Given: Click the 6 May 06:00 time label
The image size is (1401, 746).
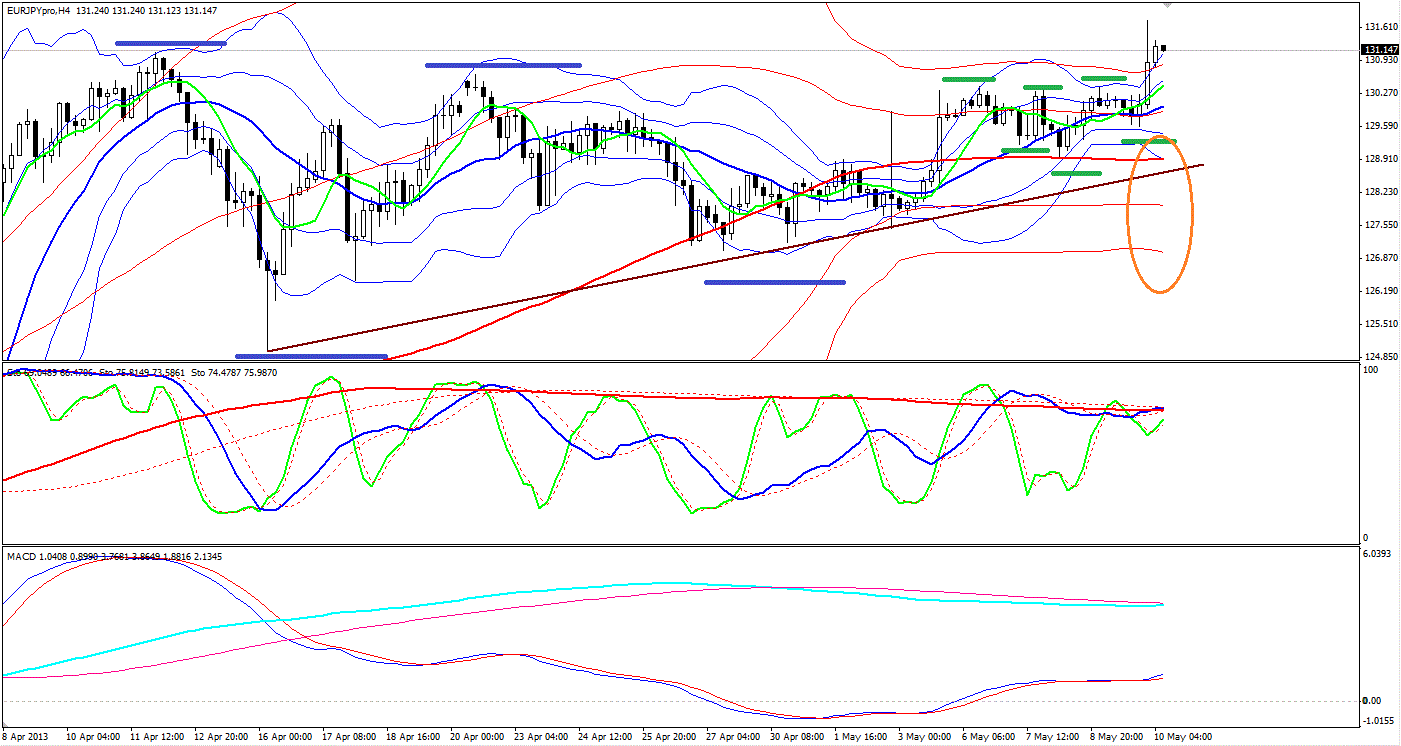Looking at the screenshot, I should click(x=988, y=737).
